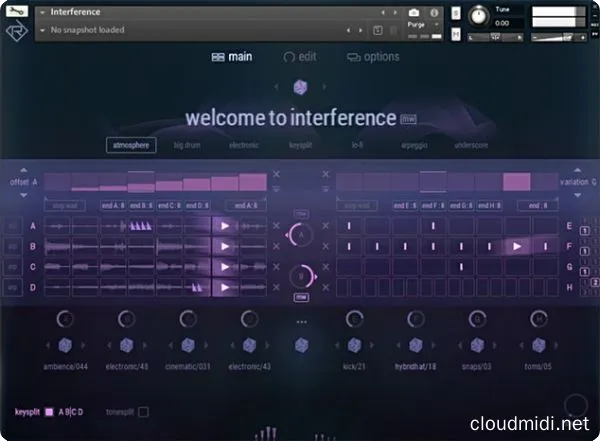Adjust the Tune knob
Image resolution: width=600 pixels, height=441 pixels.
[x=478, y=16]
